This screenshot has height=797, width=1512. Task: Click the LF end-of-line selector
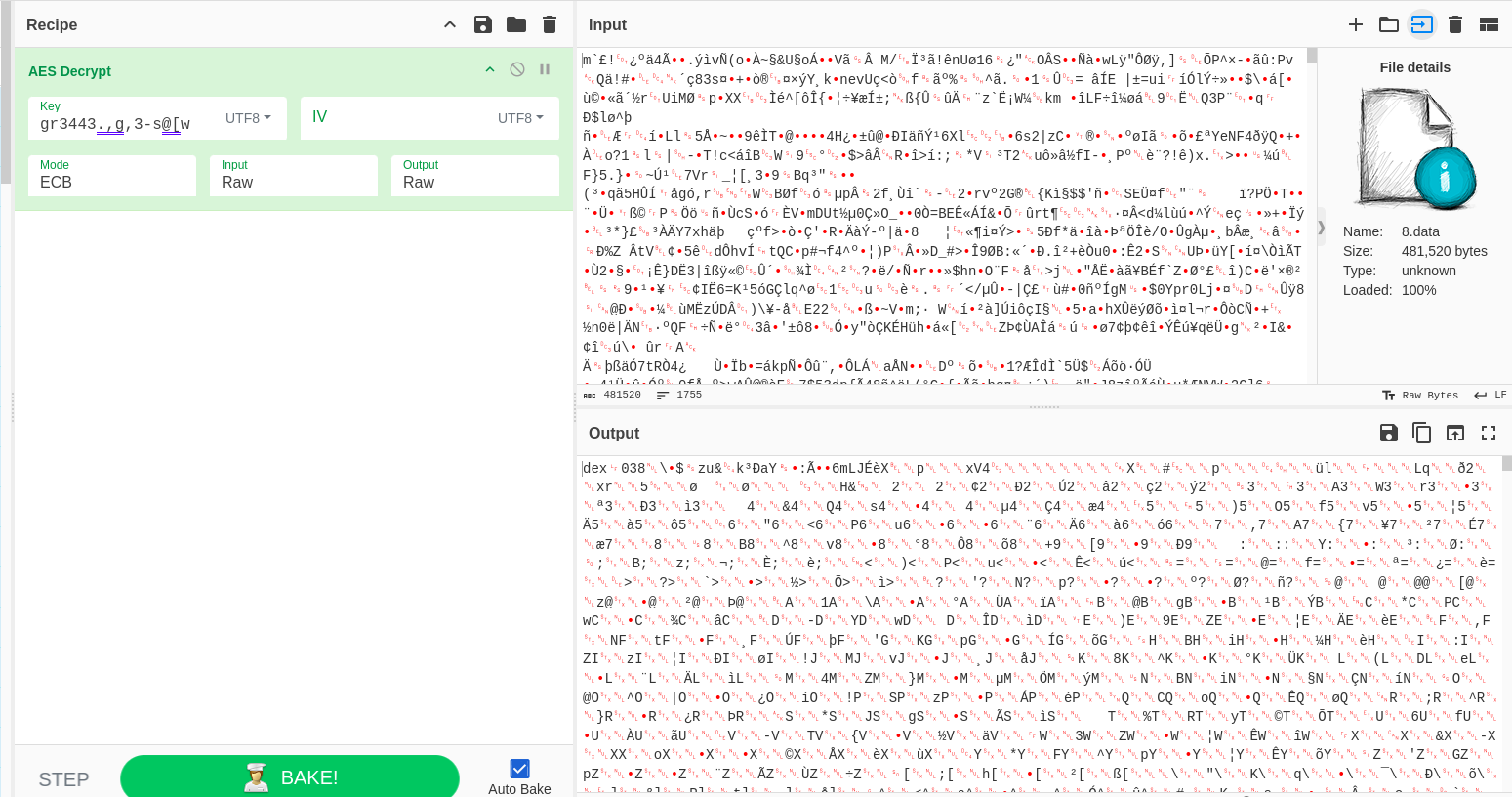1491,396
